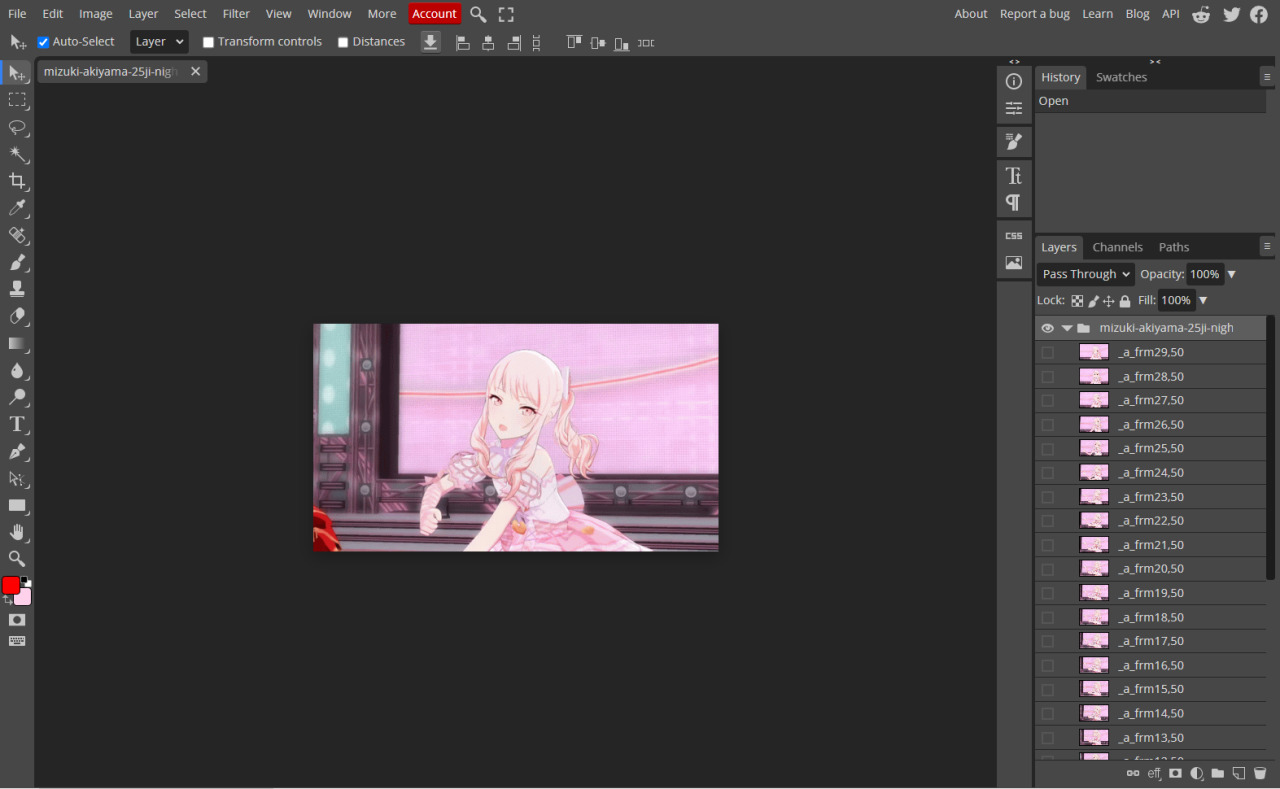Open the API link
Image resolution: width=1280 pixels, height=789 pixels.
pyautogui.click(x=1170, y=14)
